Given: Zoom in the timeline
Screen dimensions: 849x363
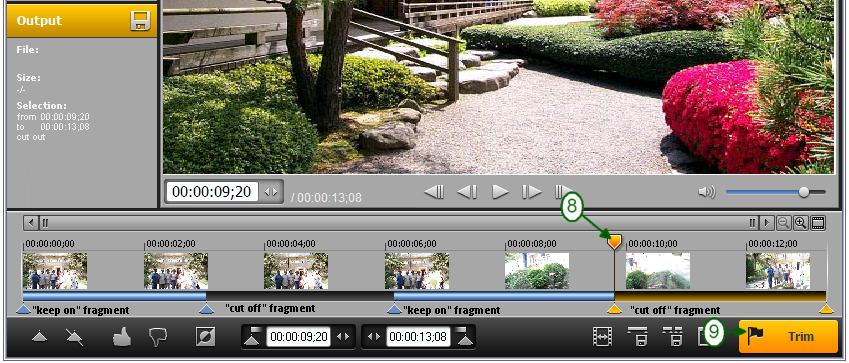Looking at the screenshot, I should coord(800,223).
